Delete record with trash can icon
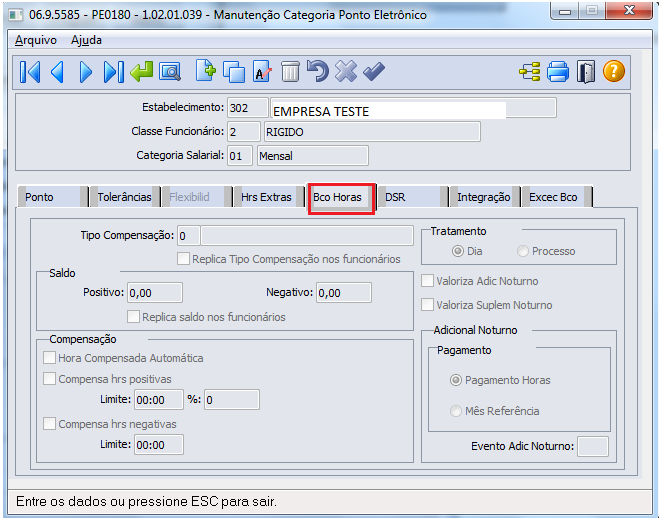Viewport: 660px width, 518px height. coord(290,71)
